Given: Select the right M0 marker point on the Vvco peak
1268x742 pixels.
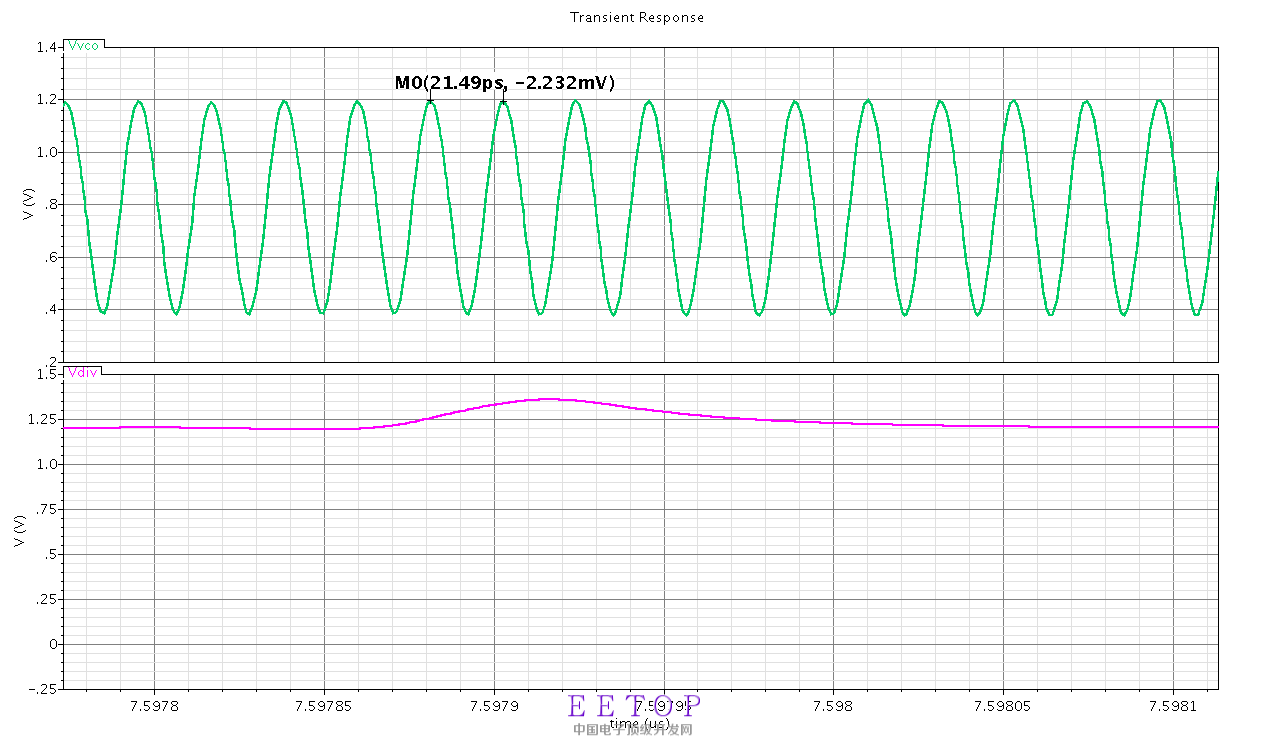Looking at the screenshot, I should 503,100.
